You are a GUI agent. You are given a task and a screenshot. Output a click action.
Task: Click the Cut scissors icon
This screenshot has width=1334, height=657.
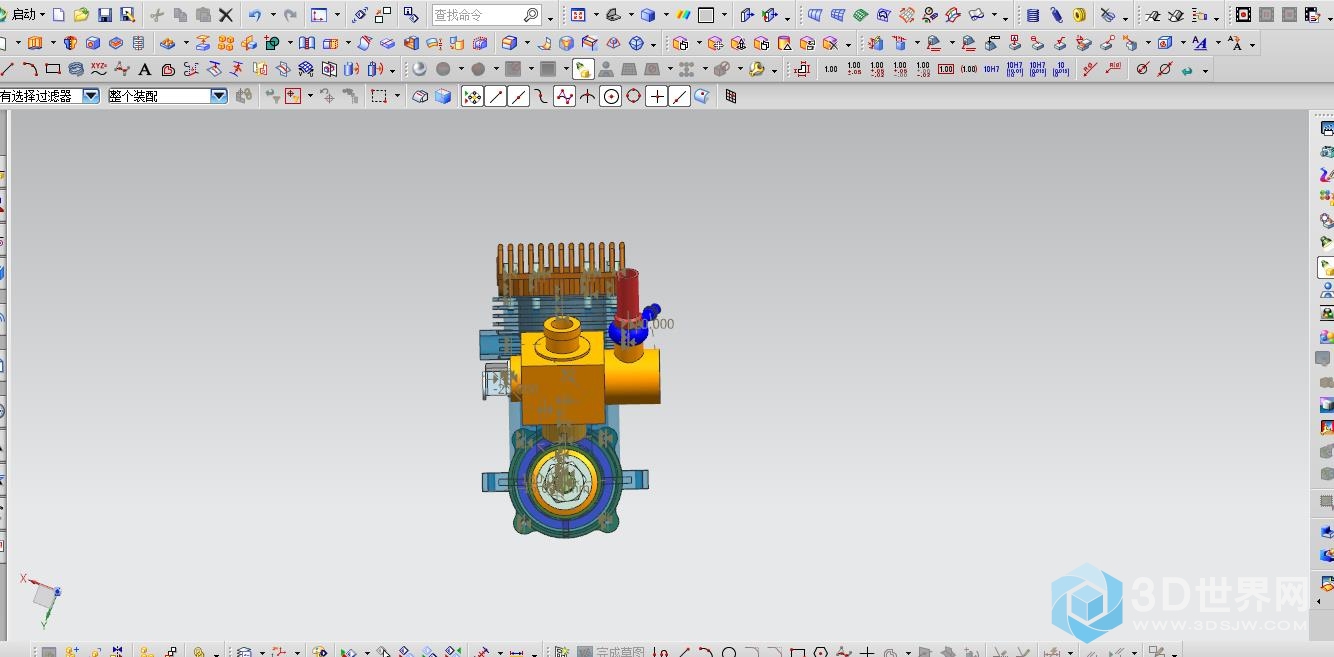(157, 15)
